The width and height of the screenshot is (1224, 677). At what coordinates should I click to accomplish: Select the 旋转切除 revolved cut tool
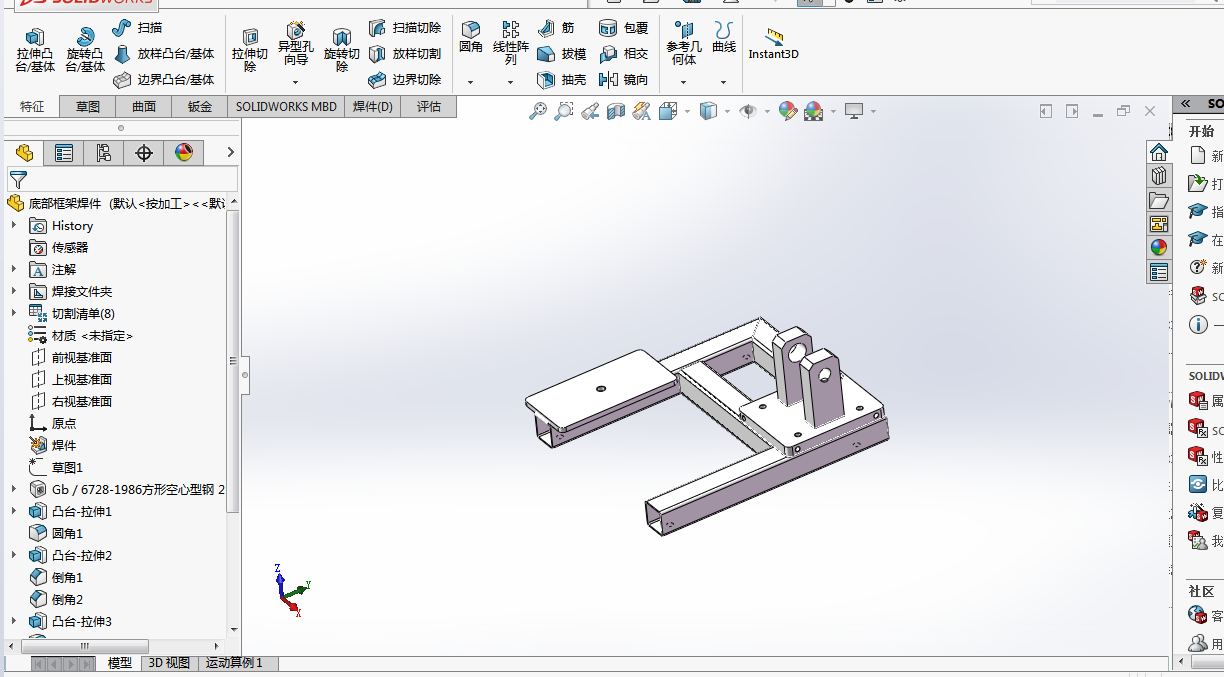pos(342,50)
